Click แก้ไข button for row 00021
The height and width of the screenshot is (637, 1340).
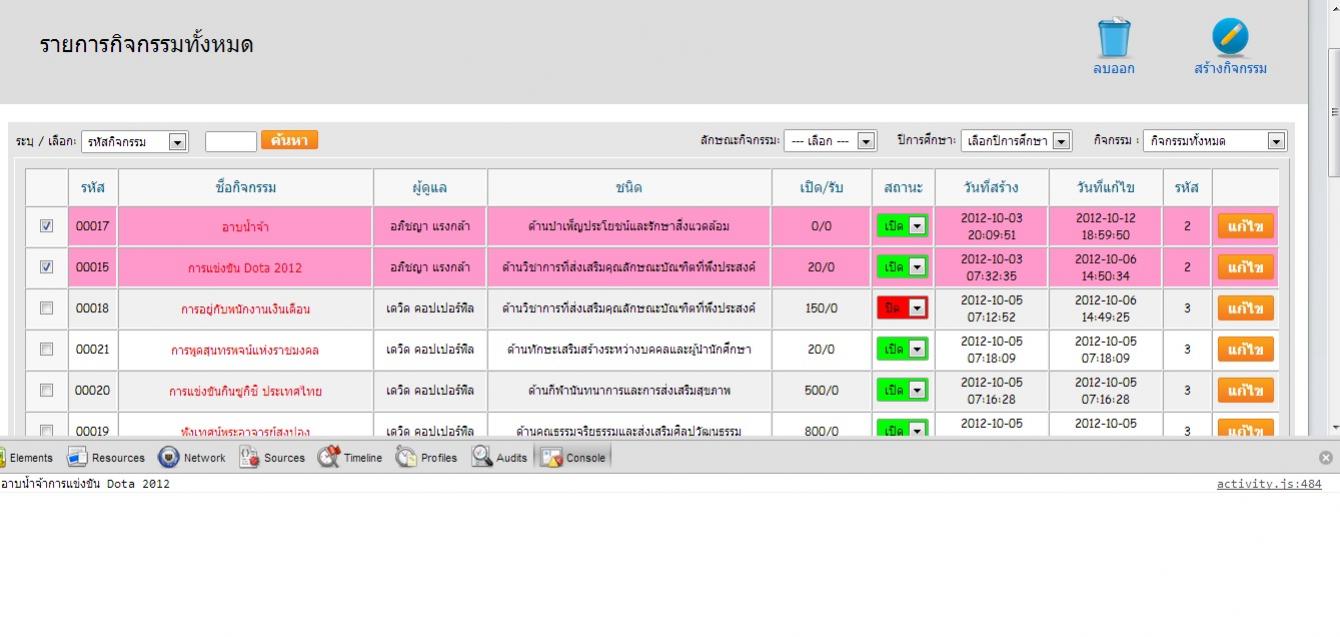click(x=1245, y=349)
